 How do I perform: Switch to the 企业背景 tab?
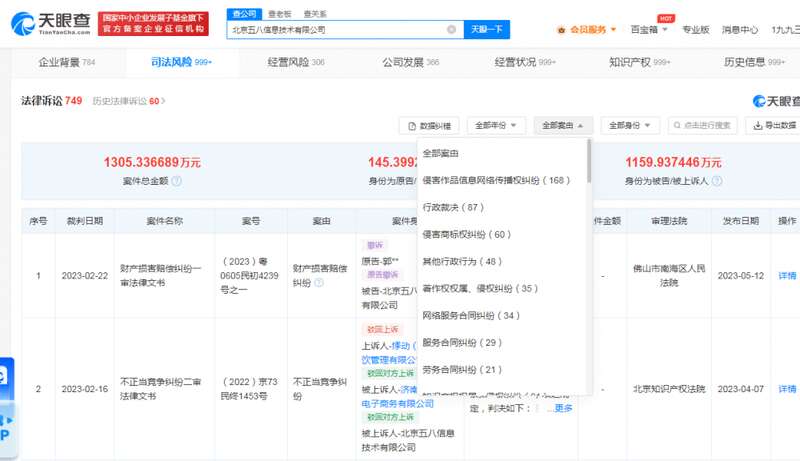pyautogui.click(x=67, y=62)
